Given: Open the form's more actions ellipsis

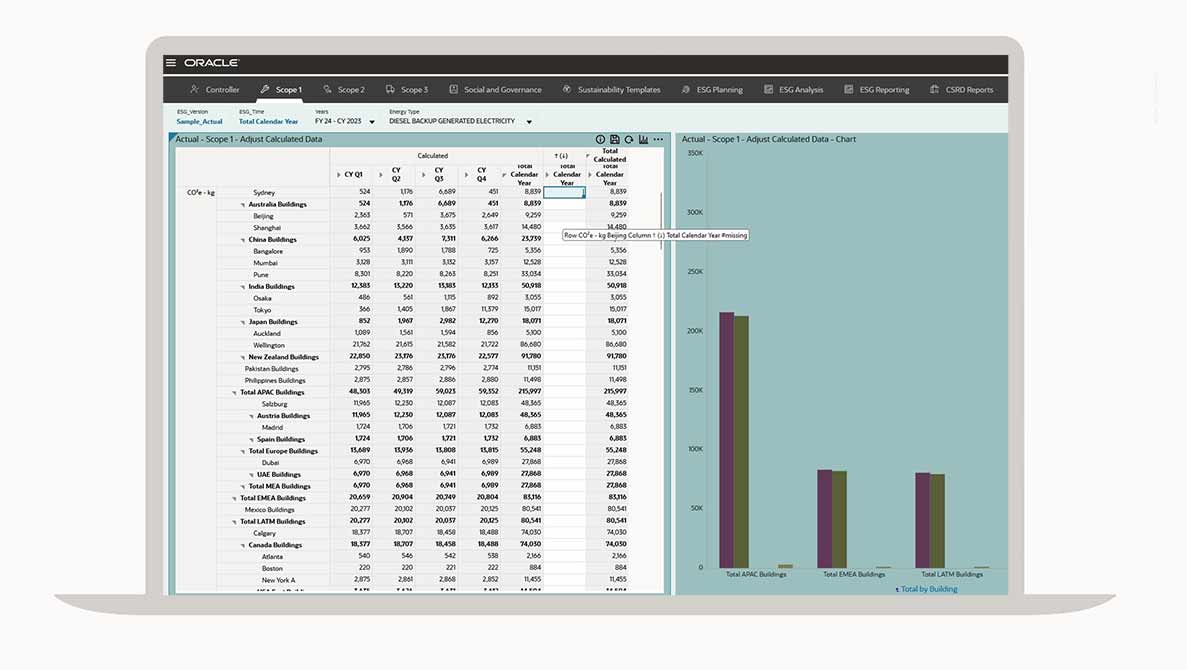Looking at the screenshot, I should pyautogui.click(x=658, y=140).
